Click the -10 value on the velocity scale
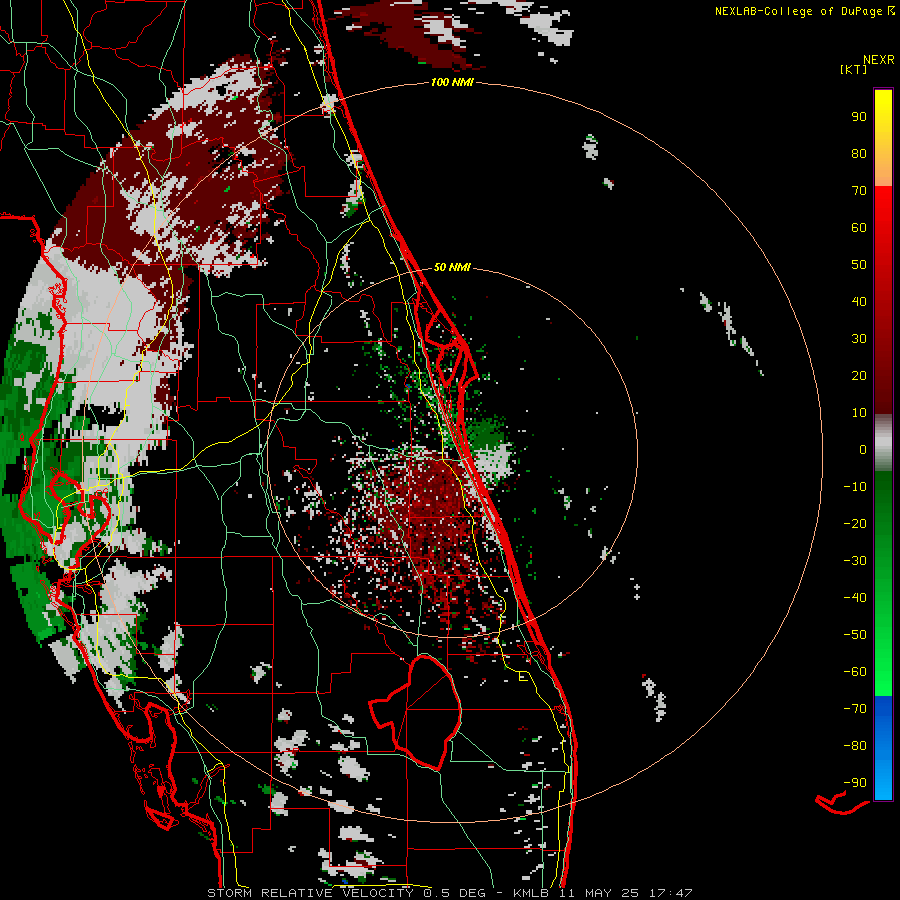This screenshot has width=900, height=900. (855, 487)
